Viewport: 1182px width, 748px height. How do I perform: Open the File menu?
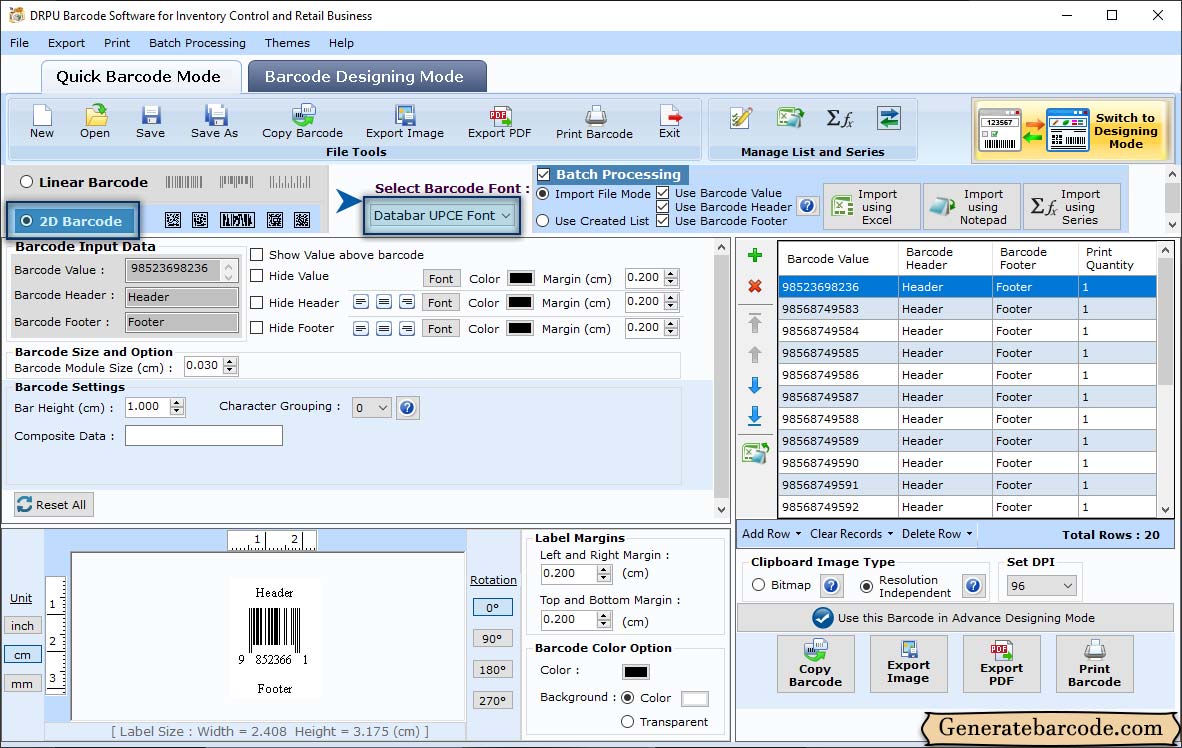(20, 43)
